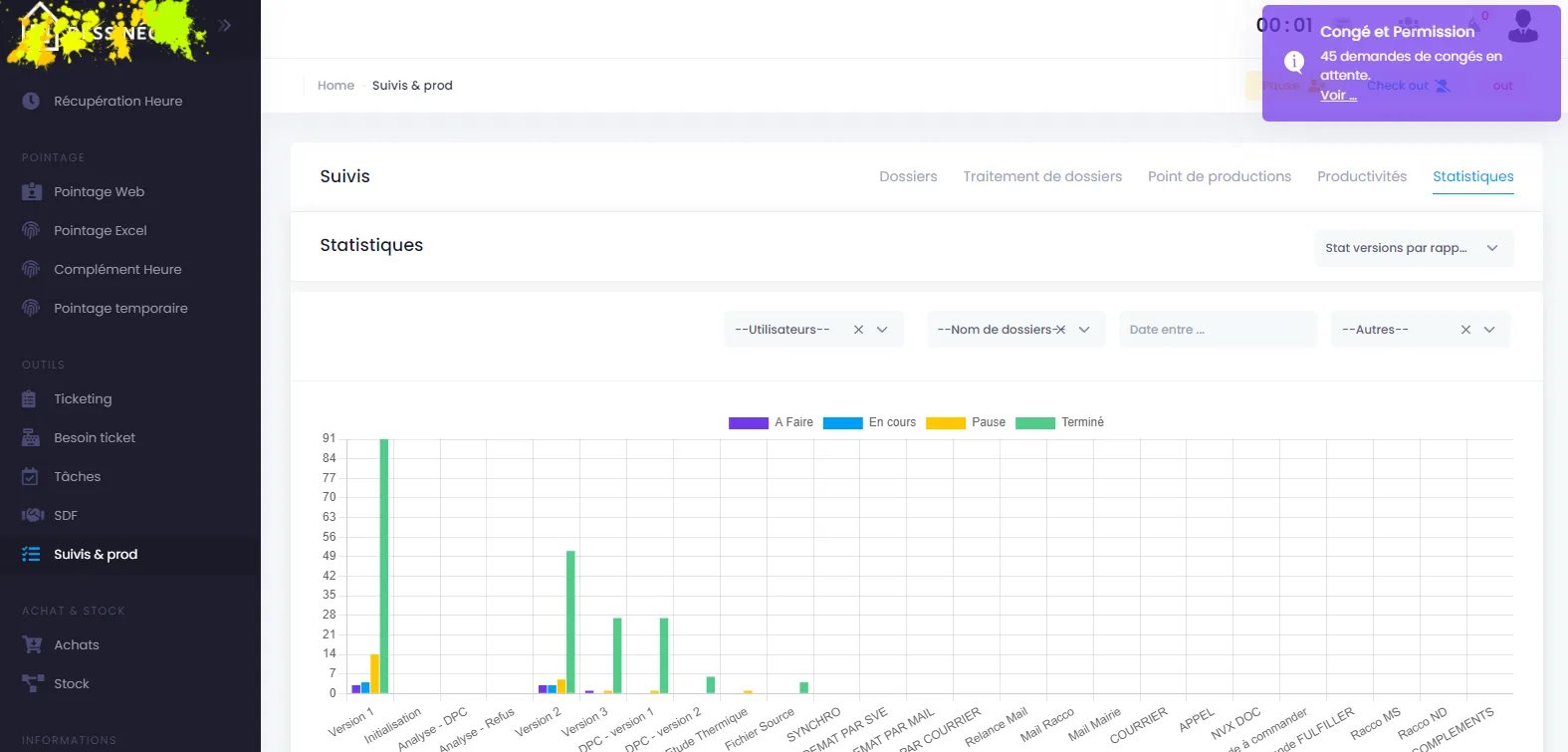Open Besoin ticket using its icon
This screenshot has width=1568, height=752.
point(31,437)
